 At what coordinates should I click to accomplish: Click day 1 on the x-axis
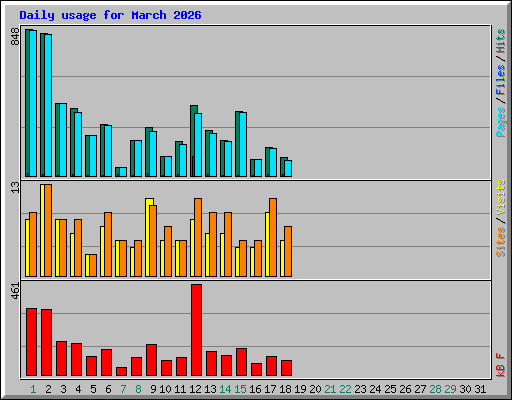(x=33, y=389)
